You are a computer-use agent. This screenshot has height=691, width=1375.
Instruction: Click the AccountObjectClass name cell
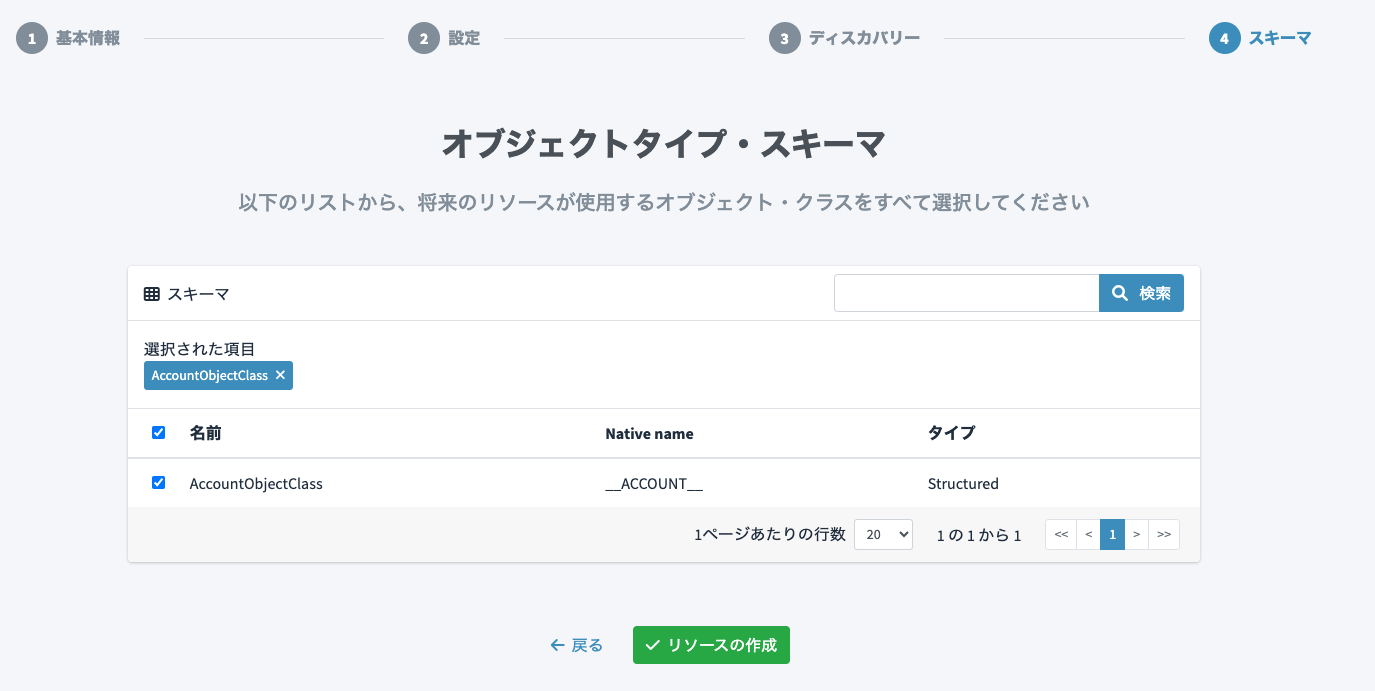click(256, 483)
